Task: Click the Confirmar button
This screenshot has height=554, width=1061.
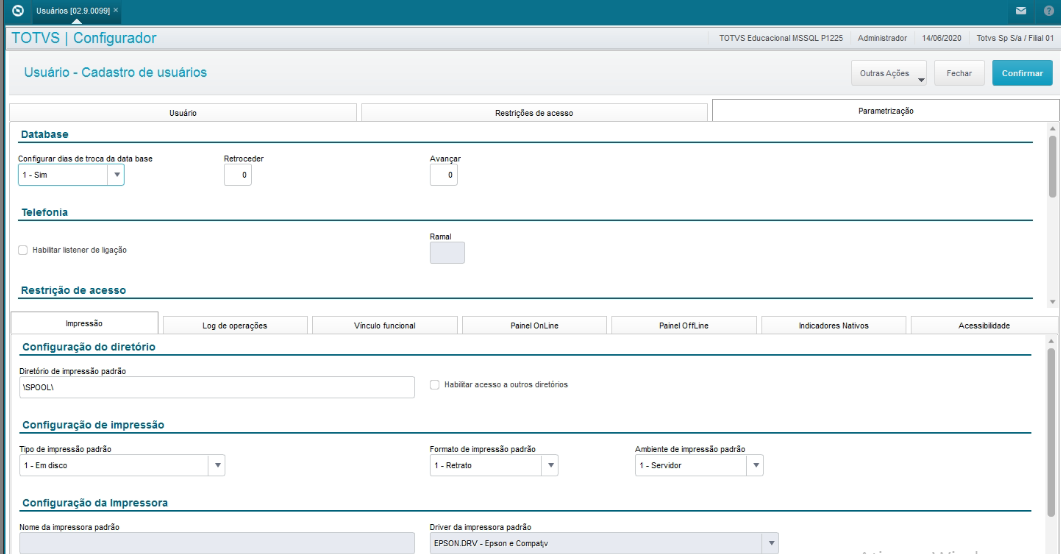Action: 1022,73
